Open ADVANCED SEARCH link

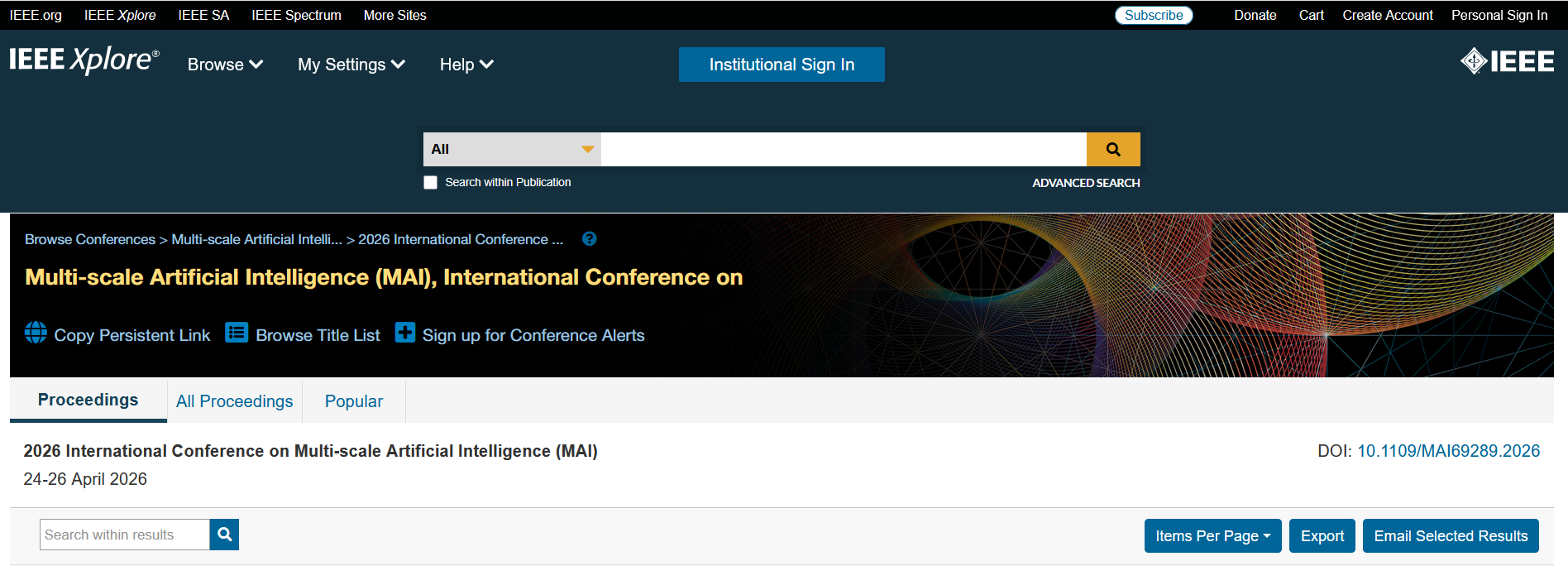pos(1086,183)
